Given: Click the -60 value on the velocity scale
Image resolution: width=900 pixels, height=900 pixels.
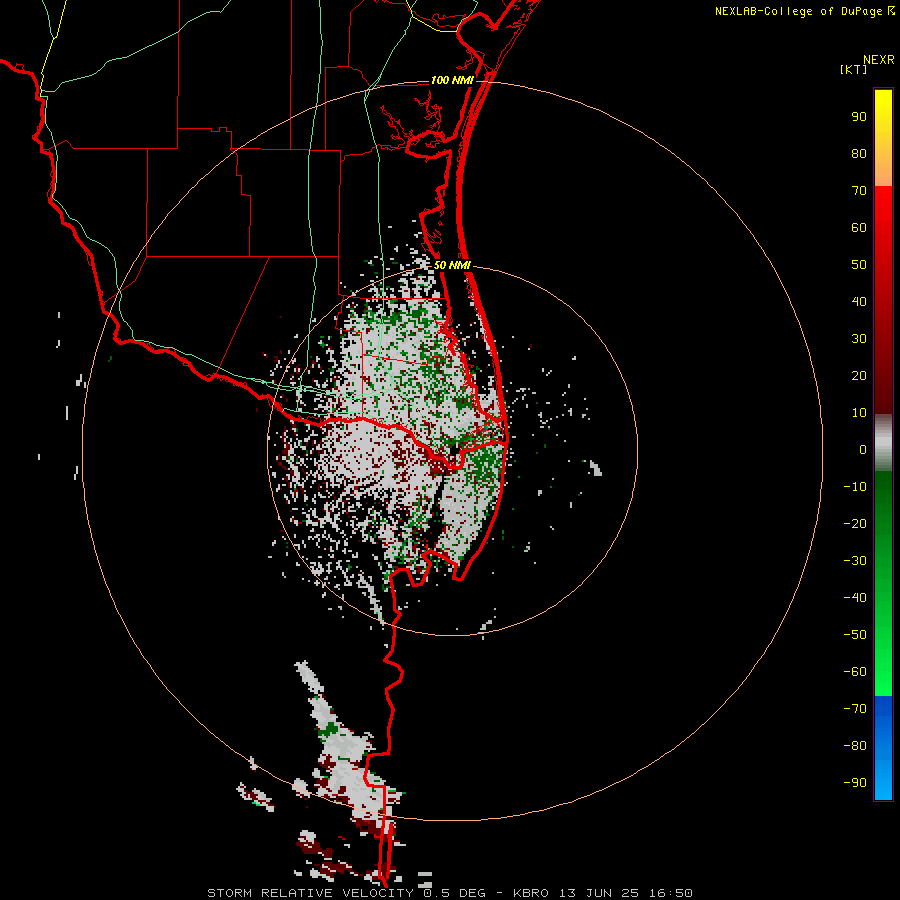Looking at the screenshot, I should [x=855, y=672].
